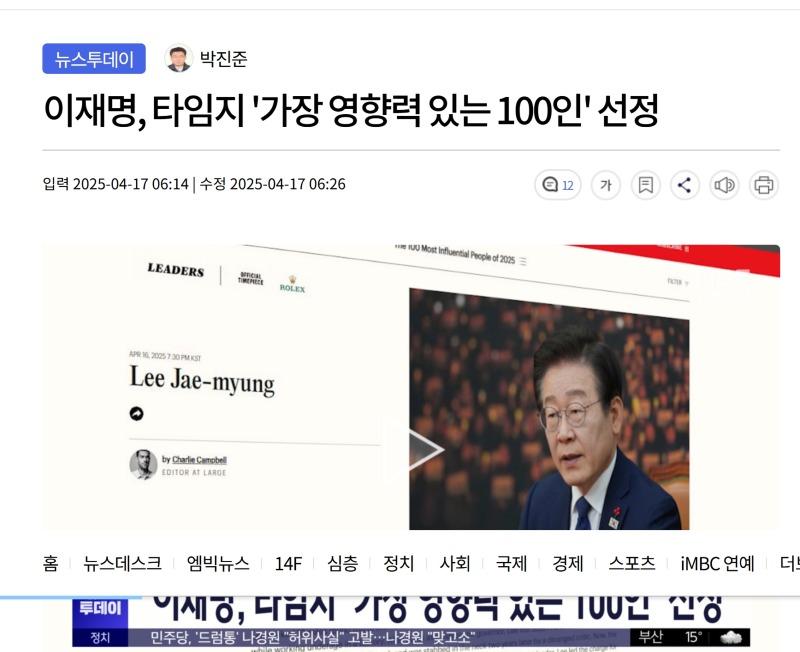Viewport: 800px width, 652px height.
Task: Open the share icon
Action: click(685, 185)
